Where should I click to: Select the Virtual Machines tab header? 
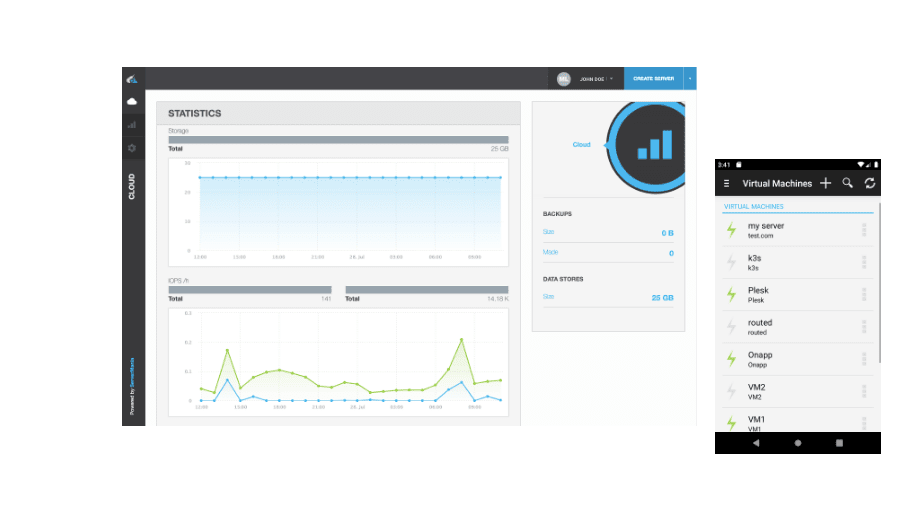click(754, 207)
